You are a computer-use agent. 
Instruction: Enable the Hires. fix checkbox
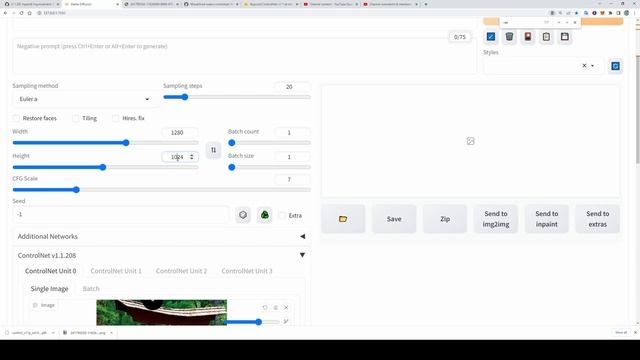tap(116, 118)
